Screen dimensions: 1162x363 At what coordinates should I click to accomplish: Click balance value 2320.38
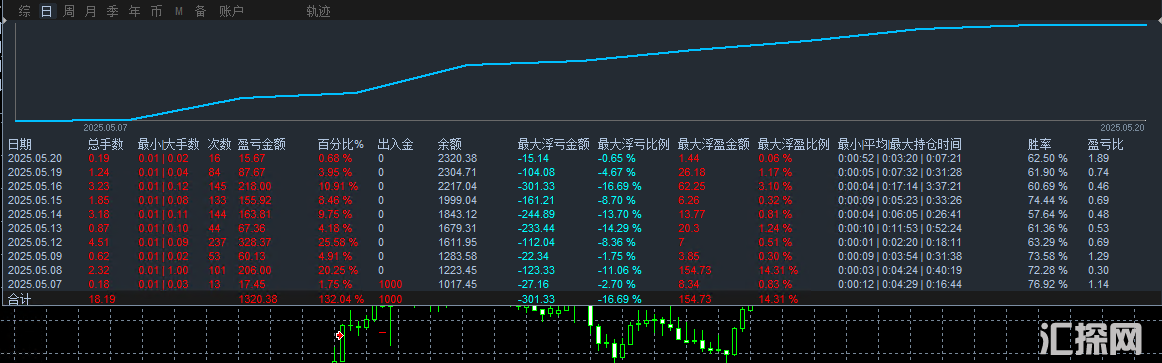(x=457, y=159)
